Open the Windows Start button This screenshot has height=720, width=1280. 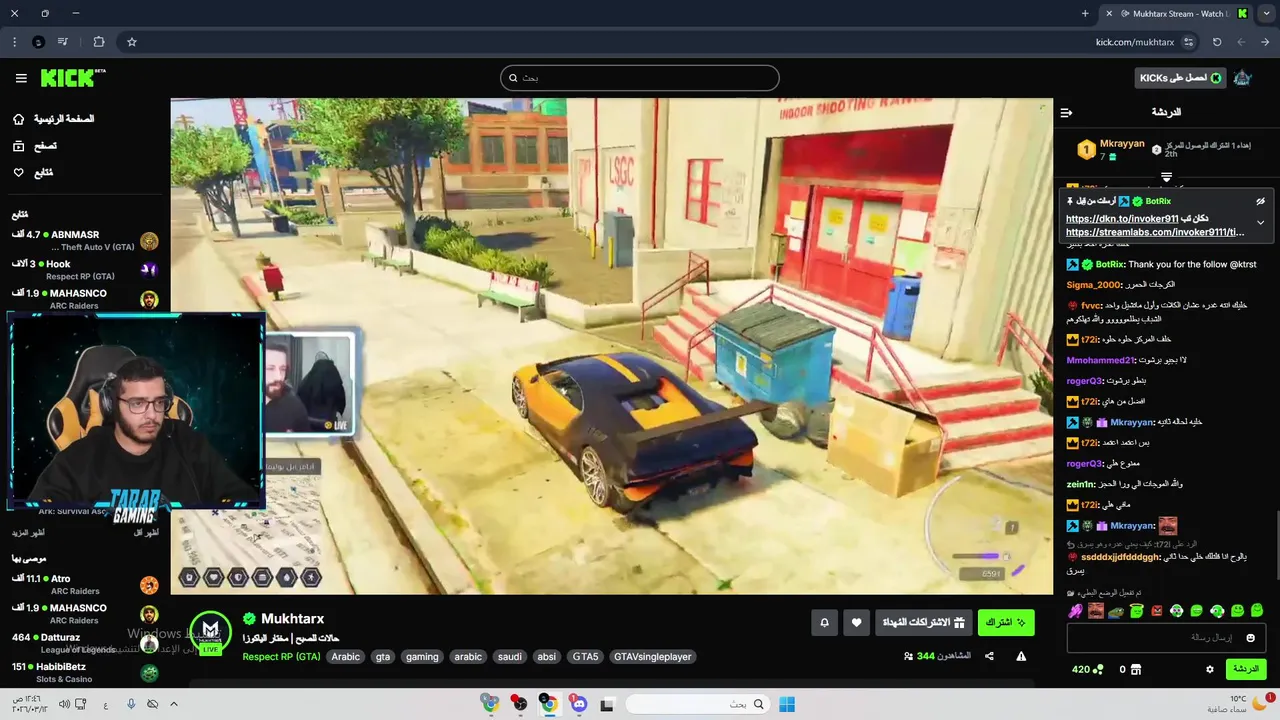(x=787, y=704)
